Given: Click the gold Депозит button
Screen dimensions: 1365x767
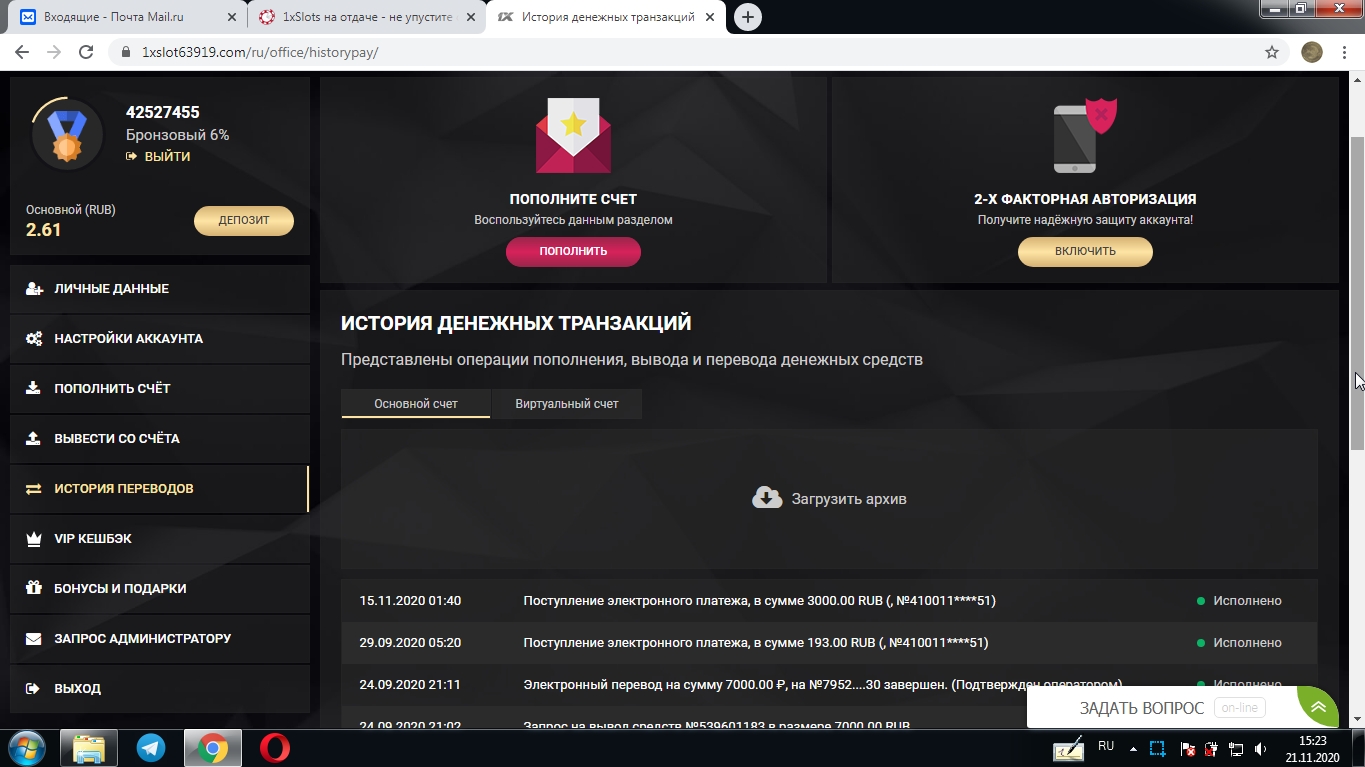Looking at the screenshot, I should (x=244, y=221).
